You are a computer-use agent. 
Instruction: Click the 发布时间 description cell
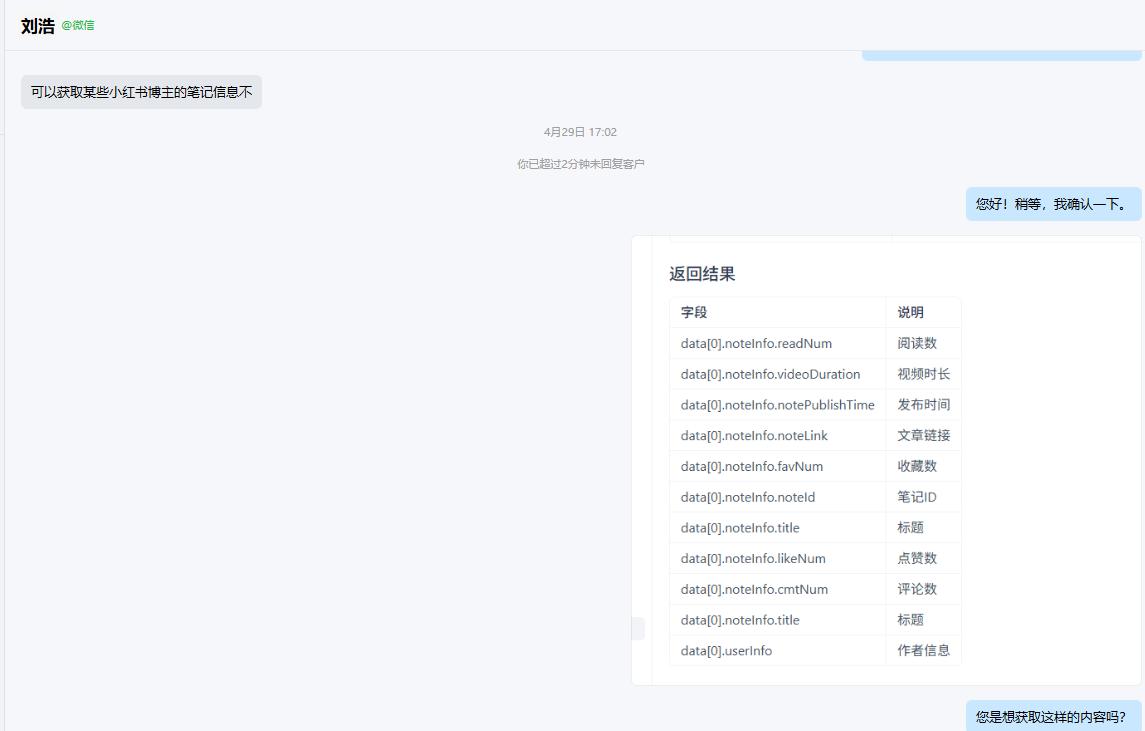tap(923, 405)
